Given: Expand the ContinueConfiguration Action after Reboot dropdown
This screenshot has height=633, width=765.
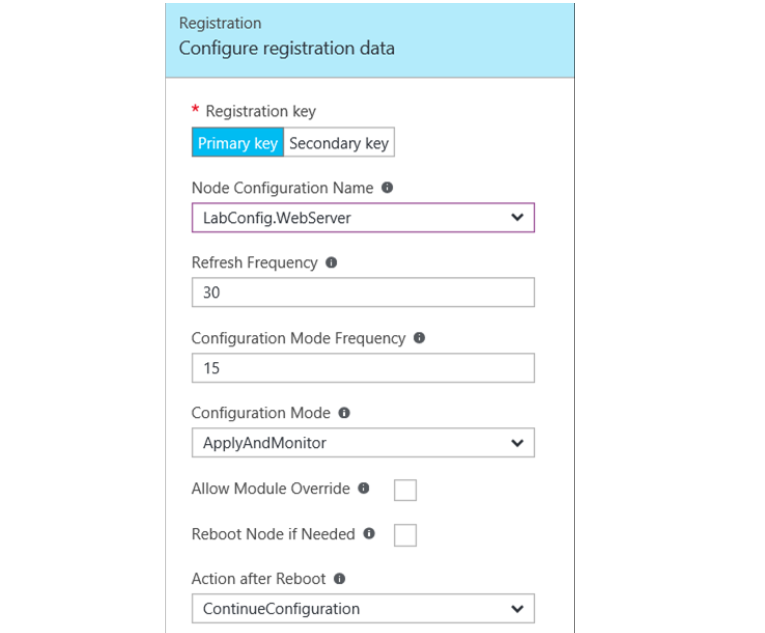Looking at the screenshot, I should pyautogui.click(x=516, y=608).
